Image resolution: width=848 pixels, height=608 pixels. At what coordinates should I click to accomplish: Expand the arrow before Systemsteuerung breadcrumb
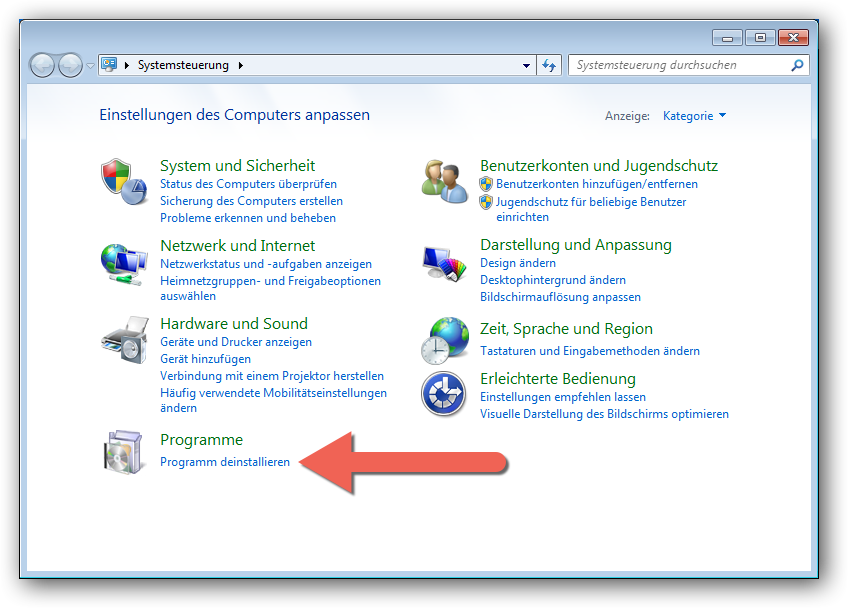(x=127, y=65)
